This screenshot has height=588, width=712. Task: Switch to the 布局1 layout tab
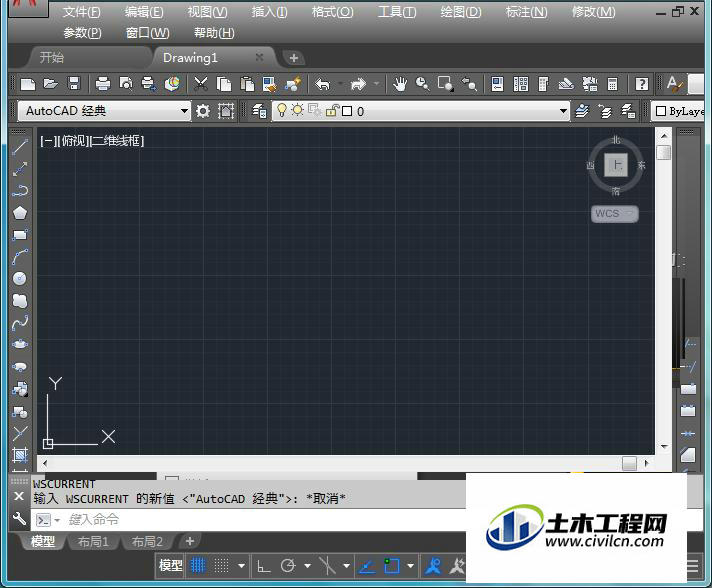click(93, 542)
